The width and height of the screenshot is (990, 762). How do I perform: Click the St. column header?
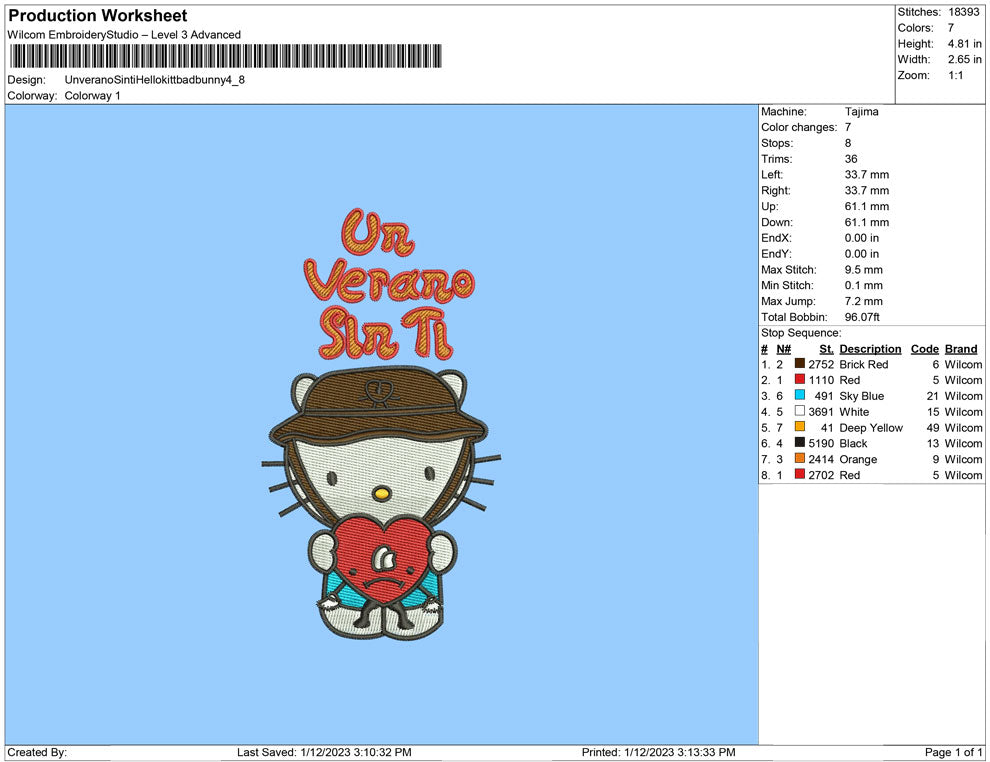tap(826, 349)
